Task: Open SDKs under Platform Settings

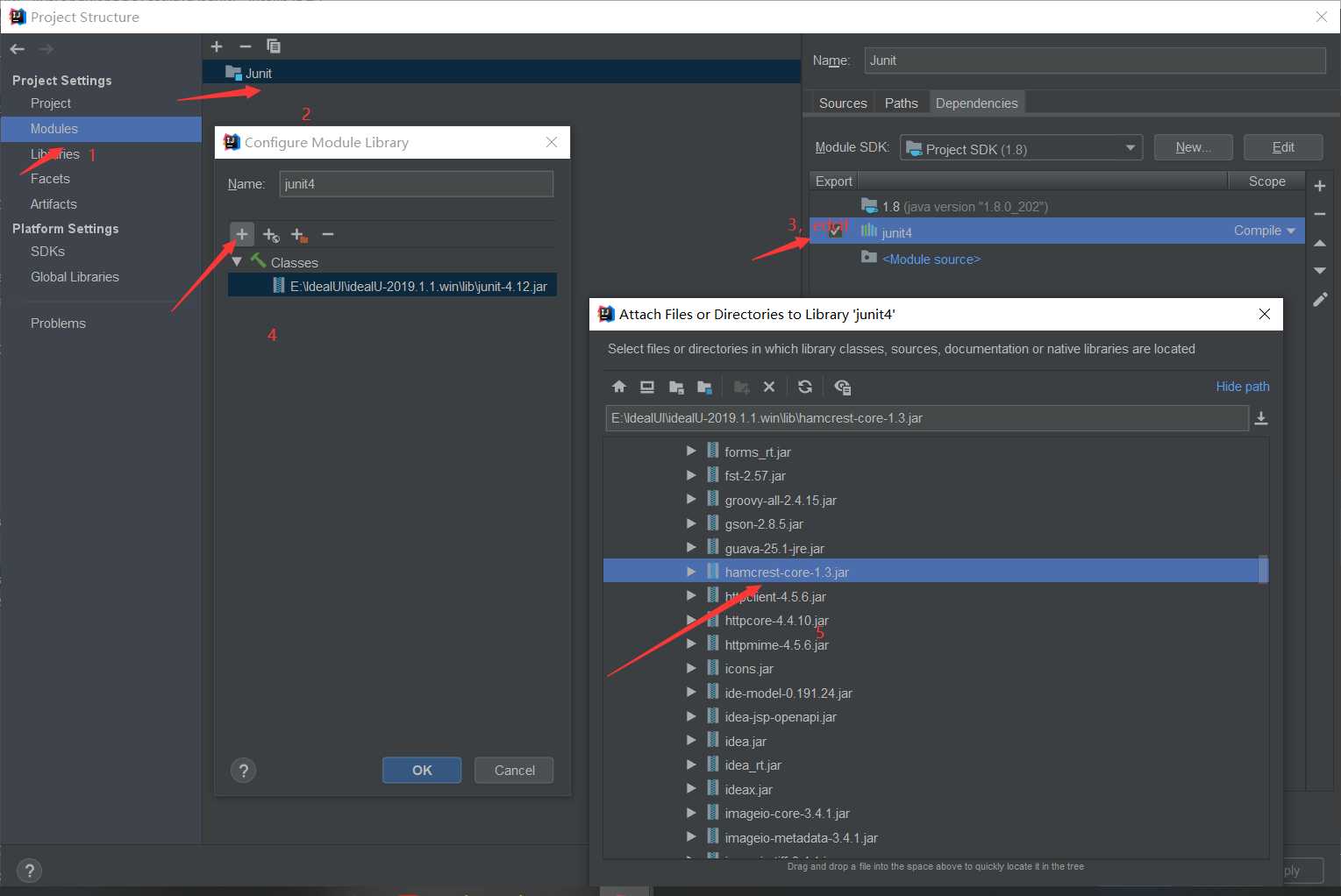Action: 47,252
